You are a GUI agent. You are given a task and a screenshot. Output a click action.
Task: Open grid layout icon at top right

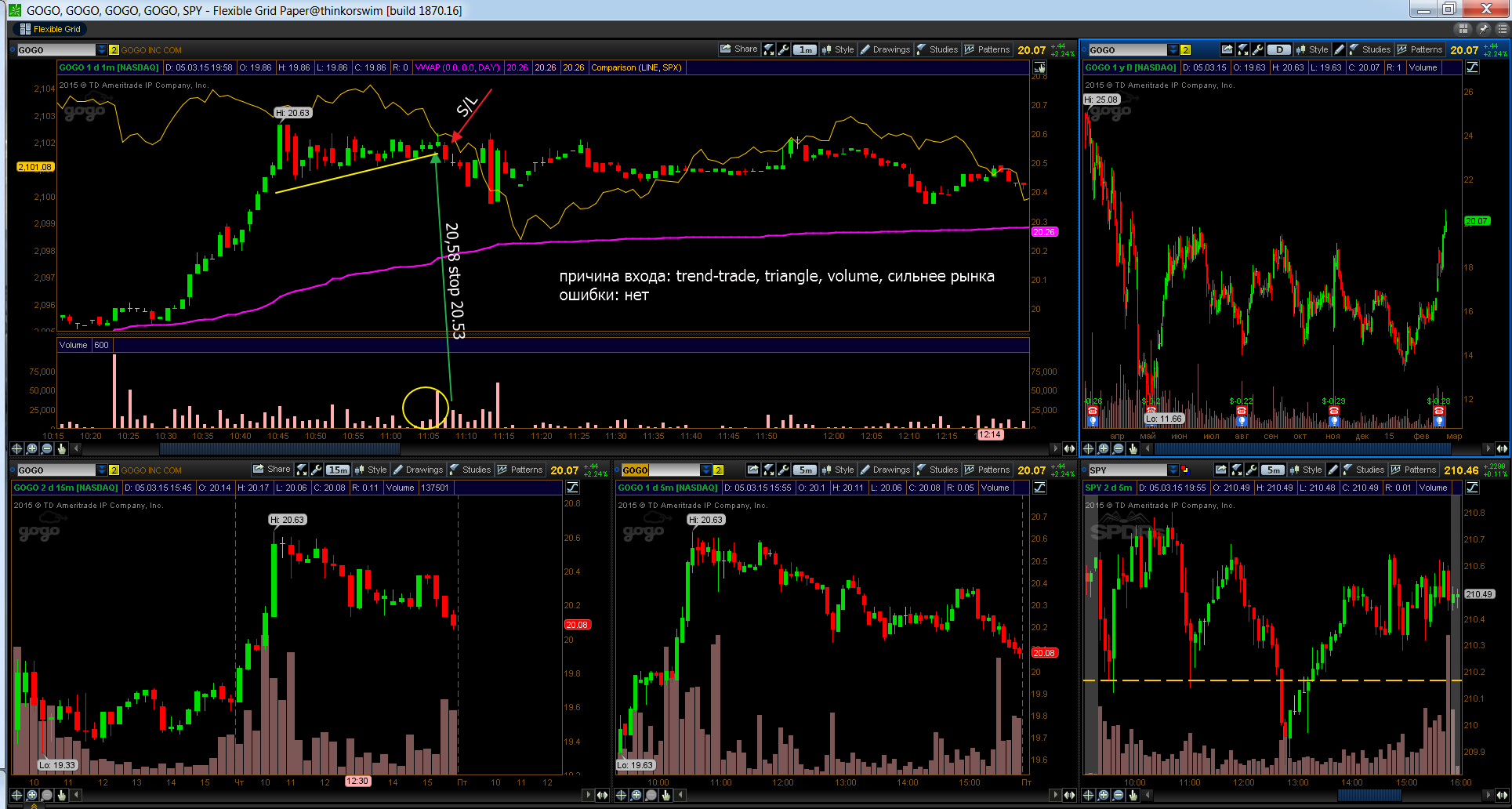pyautogui.click(x=1463, y=29)
